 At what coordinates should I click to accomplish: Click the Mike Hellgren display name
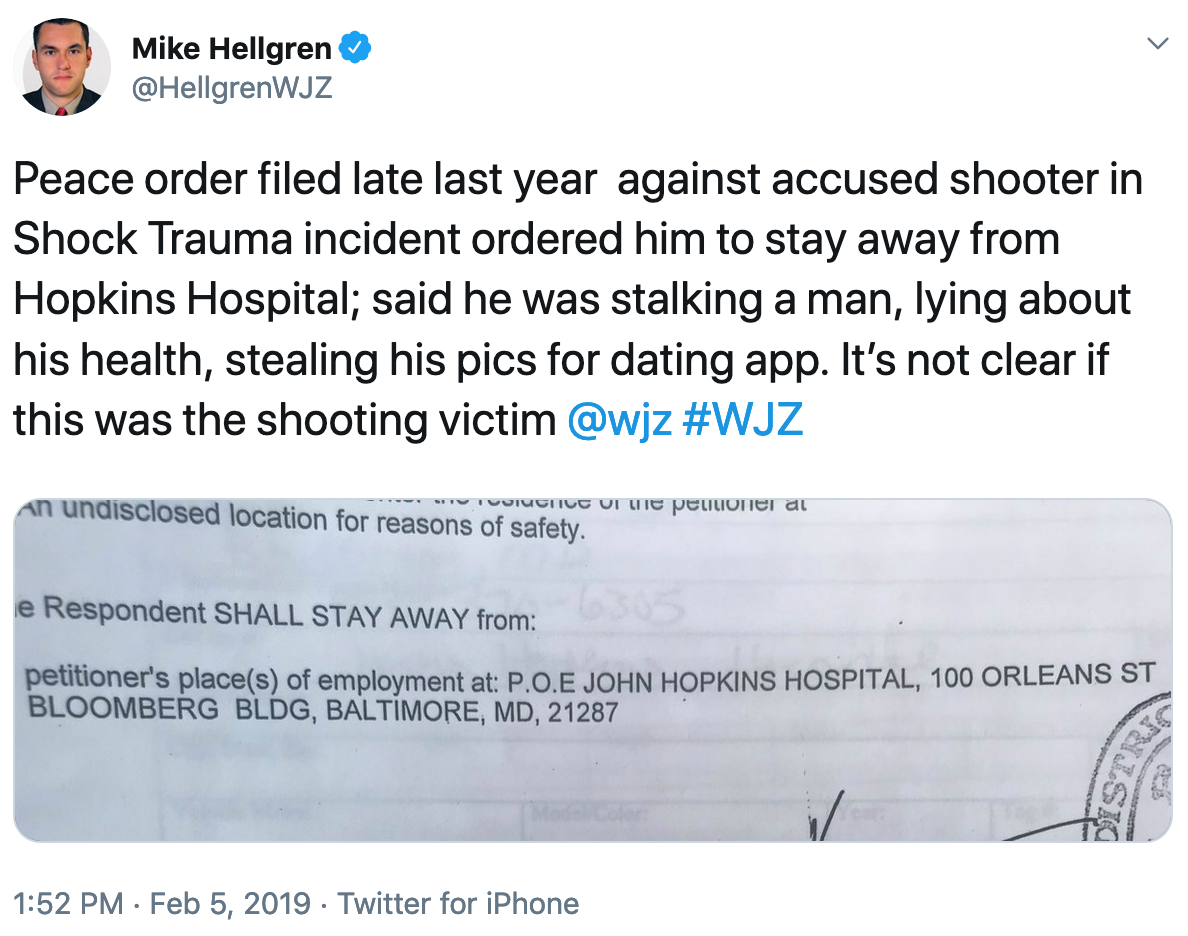(x=234, y=48)
